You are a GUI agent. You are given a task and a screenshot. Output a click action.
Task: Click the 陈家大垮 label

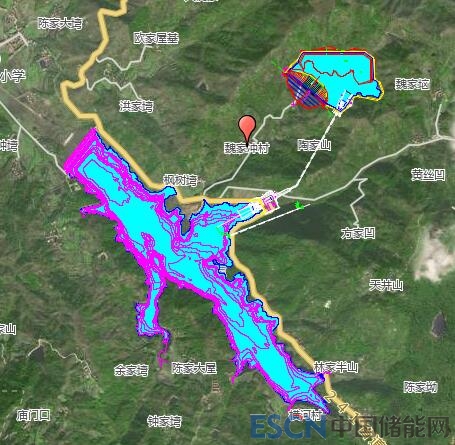[x=60, y=24]
